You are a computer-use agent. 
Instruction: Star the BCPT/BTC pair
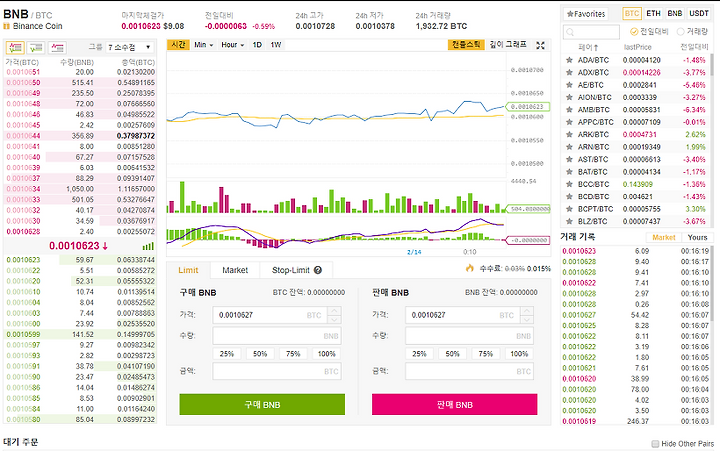coord(569,209)
